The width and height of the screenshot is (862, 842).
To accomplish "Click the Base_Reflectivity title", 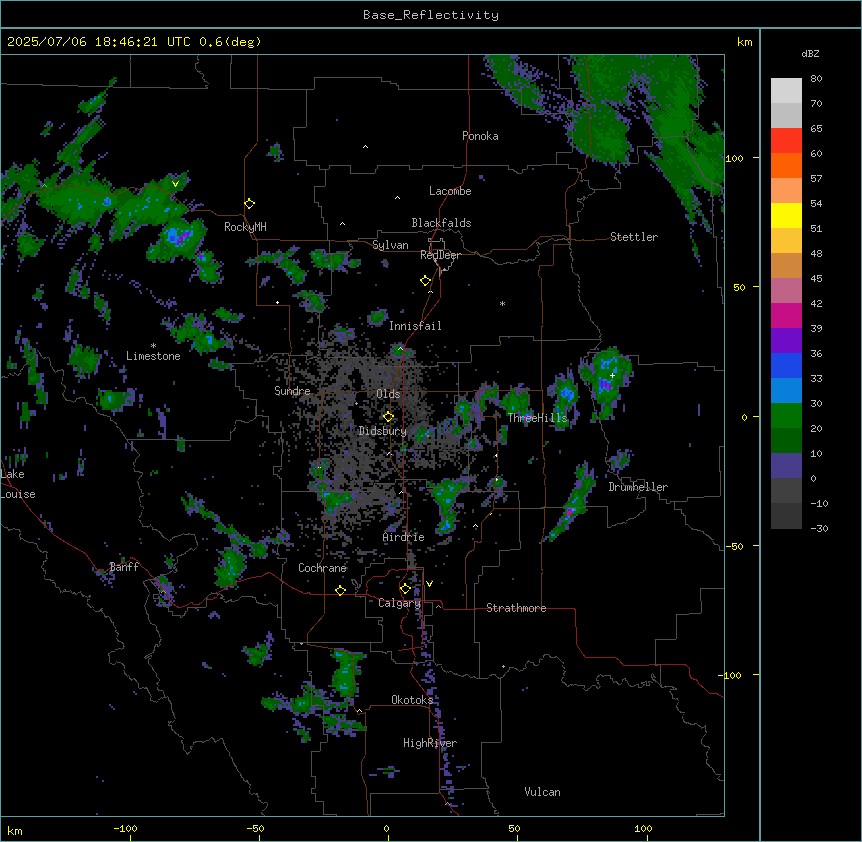I will [x=431, y=15].
